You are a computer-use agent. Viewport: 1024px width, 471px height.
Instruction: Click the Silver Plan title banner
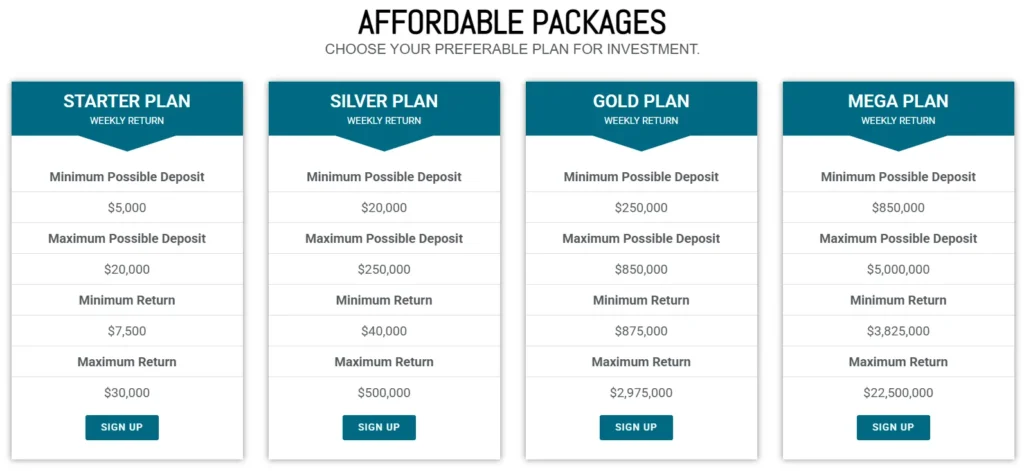(x=384, y=101)
